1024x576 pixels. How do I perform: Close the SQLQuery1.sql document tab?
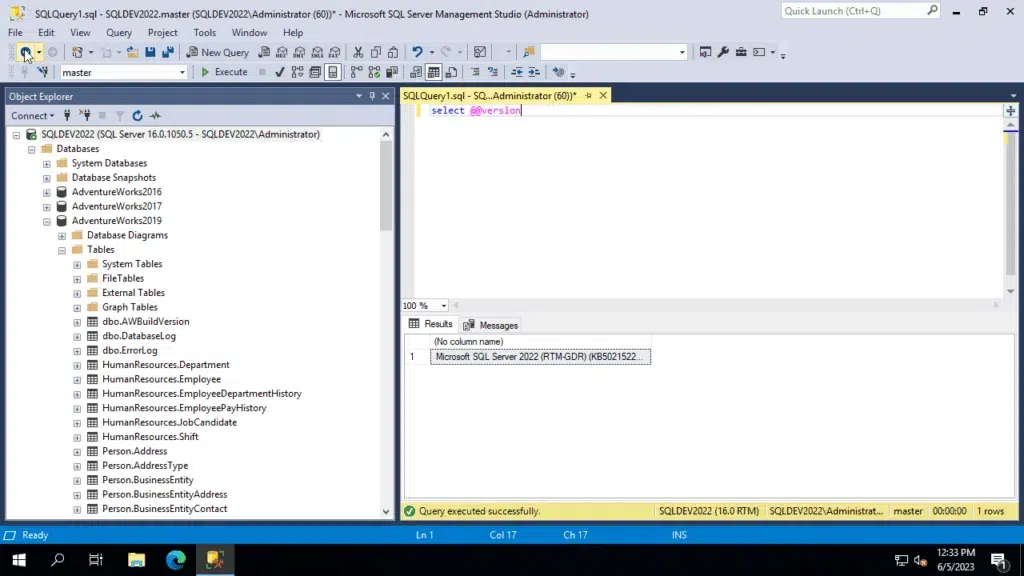(603, 95)
